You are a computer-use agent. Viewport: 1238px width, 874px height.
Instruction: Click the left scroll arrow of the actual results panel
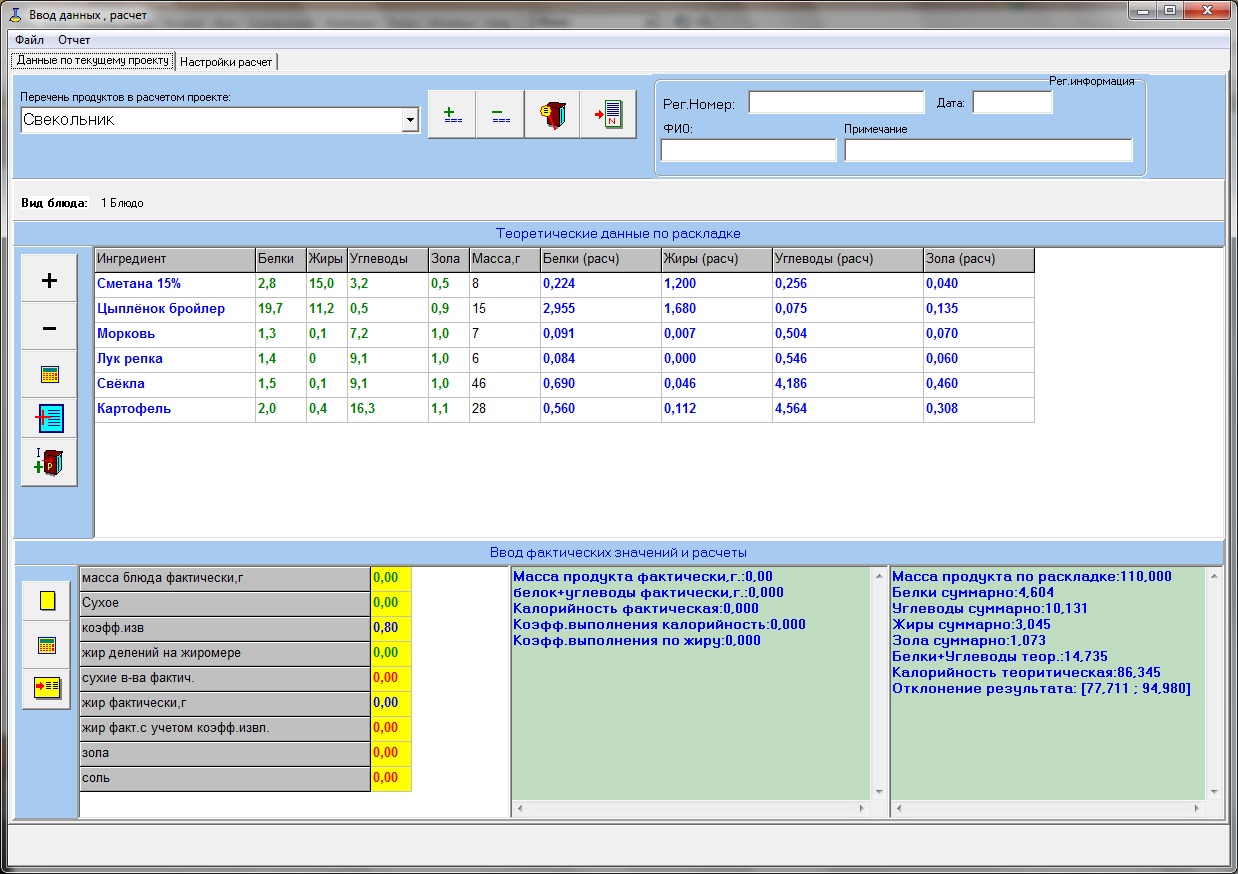click(x=519, y=807)
